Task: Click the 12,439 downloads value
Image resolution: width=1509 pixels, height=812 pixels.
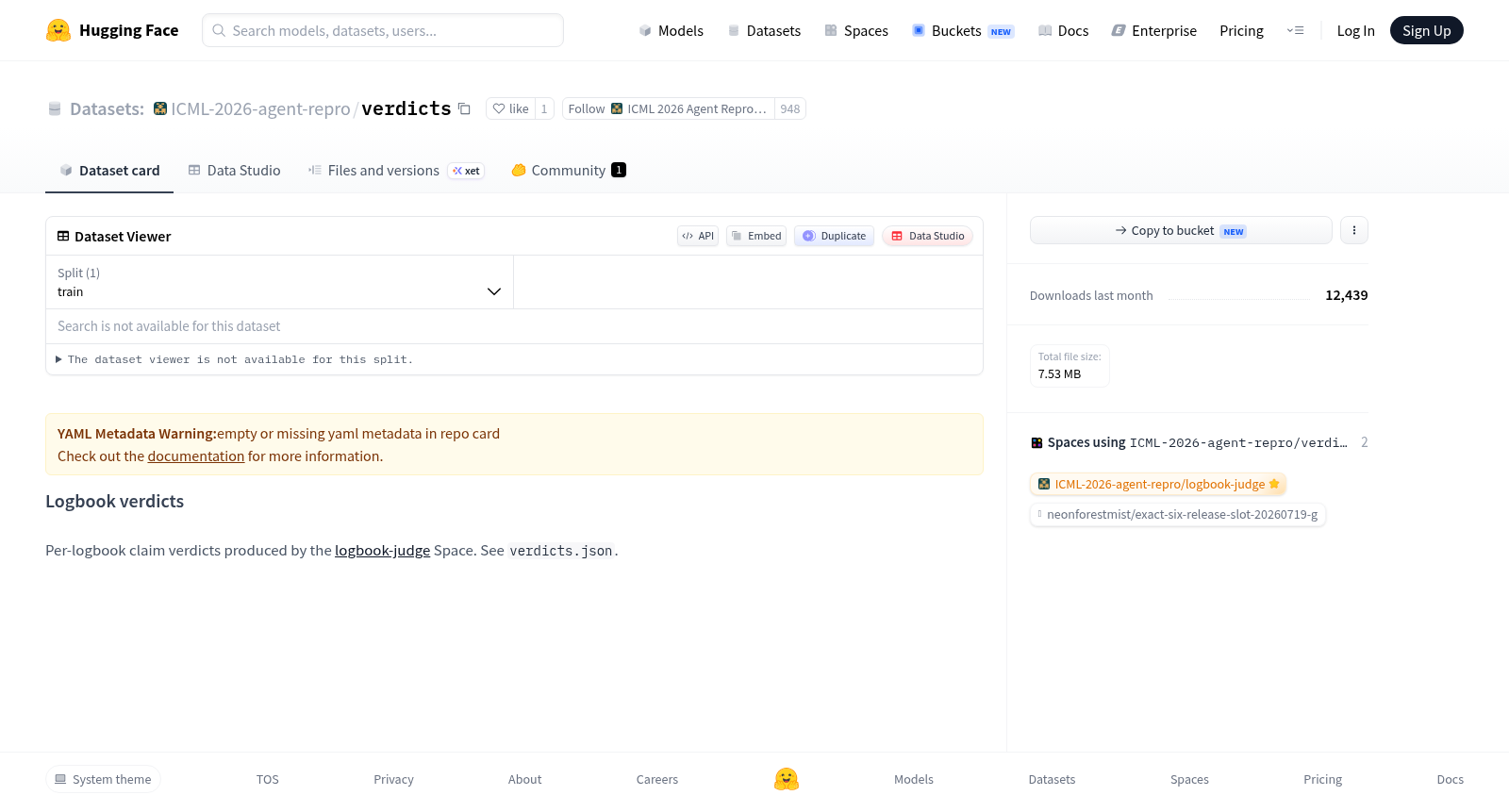Action: pos(1346,295)
